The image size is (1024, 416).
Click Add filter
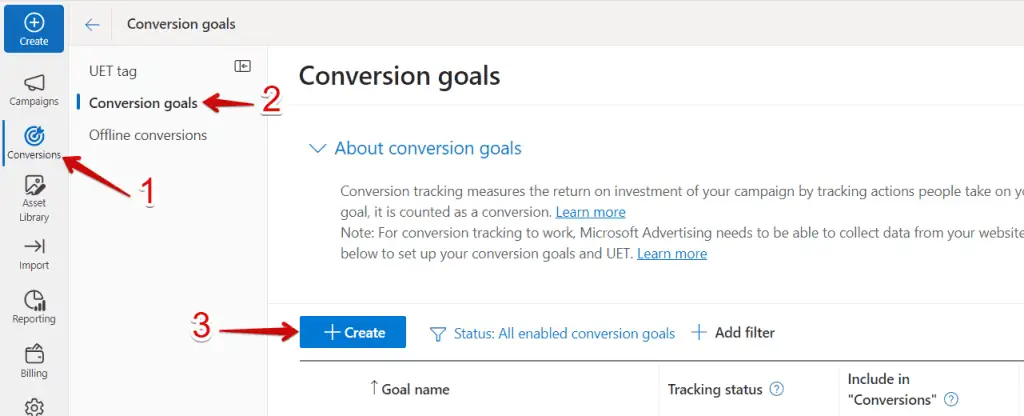pyautogui.click(x=733, y=333)
